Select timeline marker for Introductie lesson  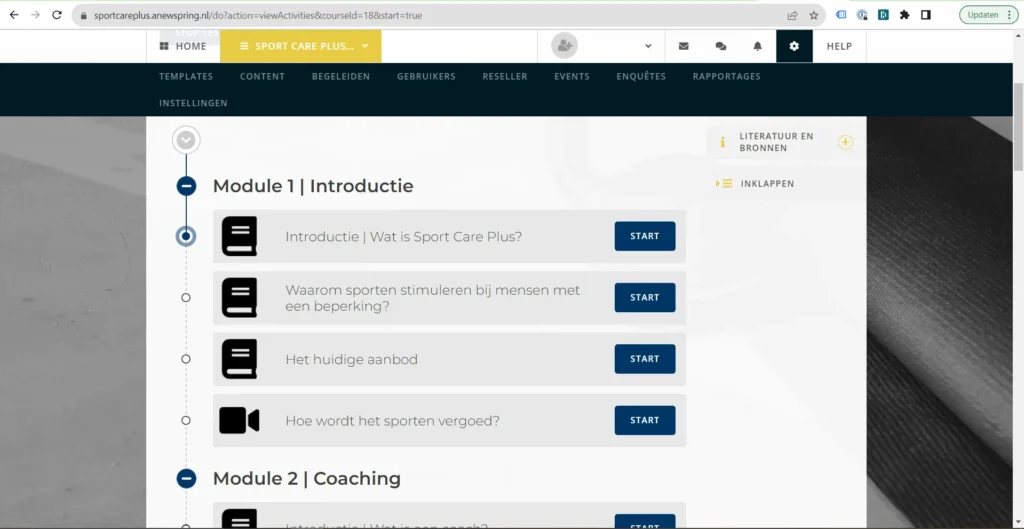pyautogui.click(x=186, y=236)
